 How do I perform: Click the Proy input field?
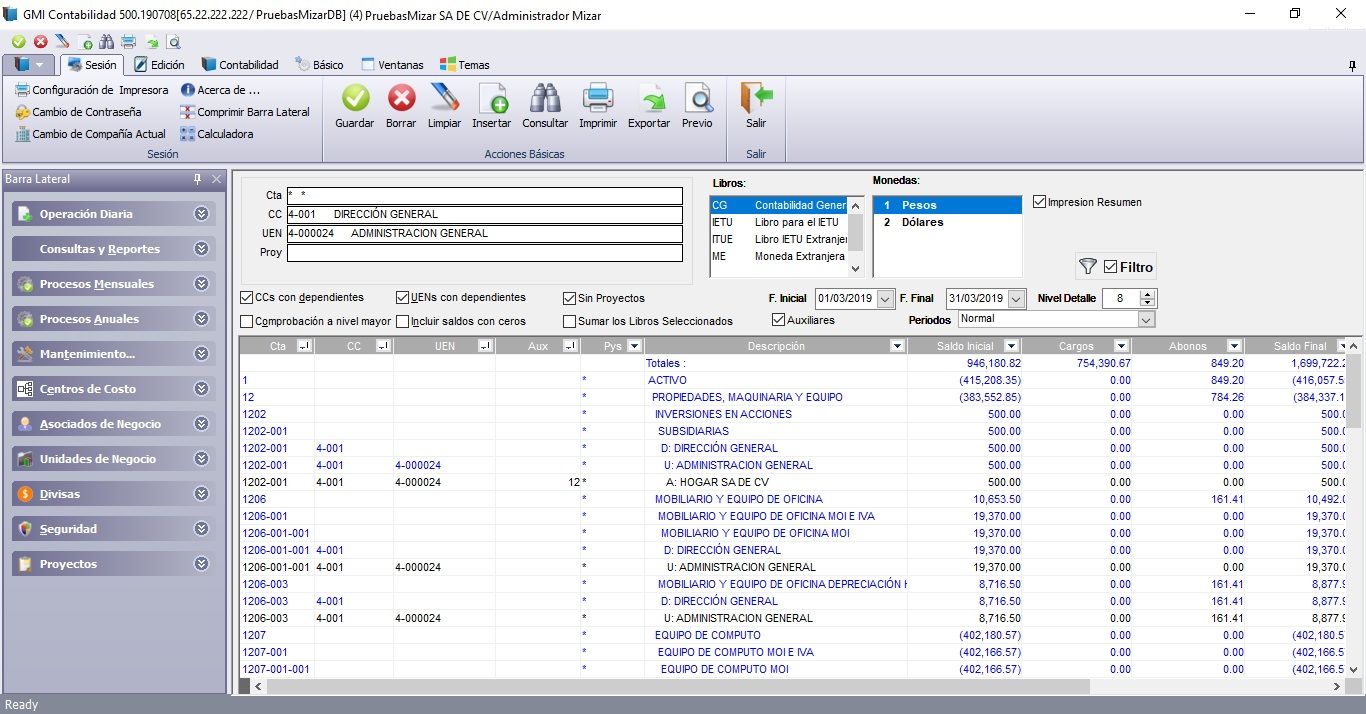tap(484, 252)
